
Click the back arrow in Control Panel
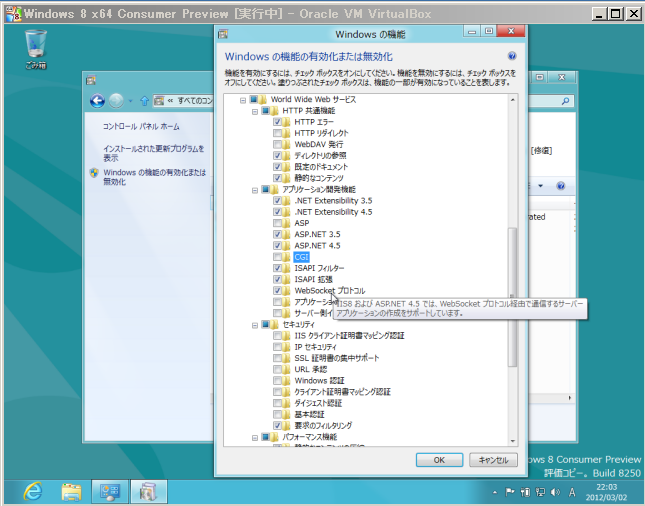98,101
